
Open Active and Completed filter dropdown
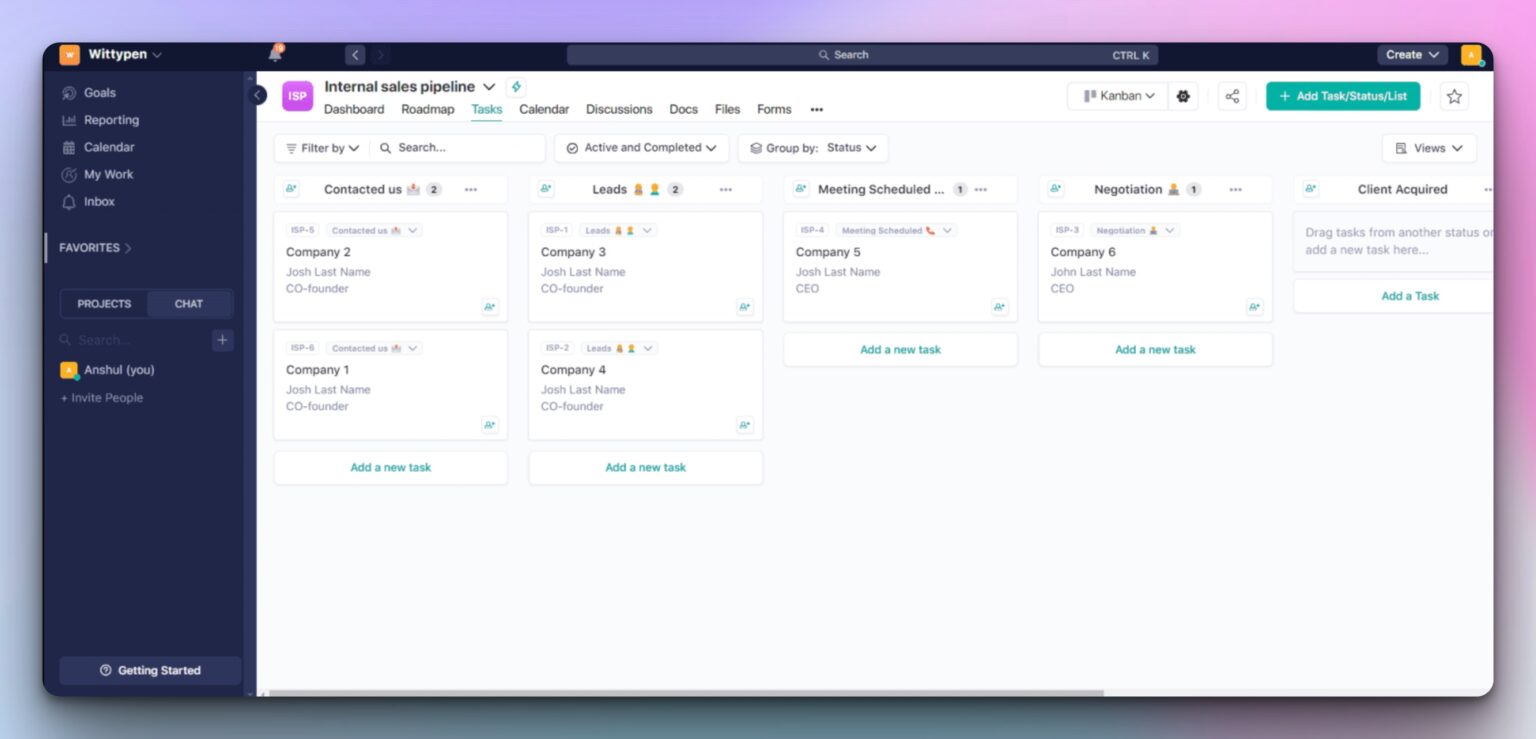coord(641,148)
